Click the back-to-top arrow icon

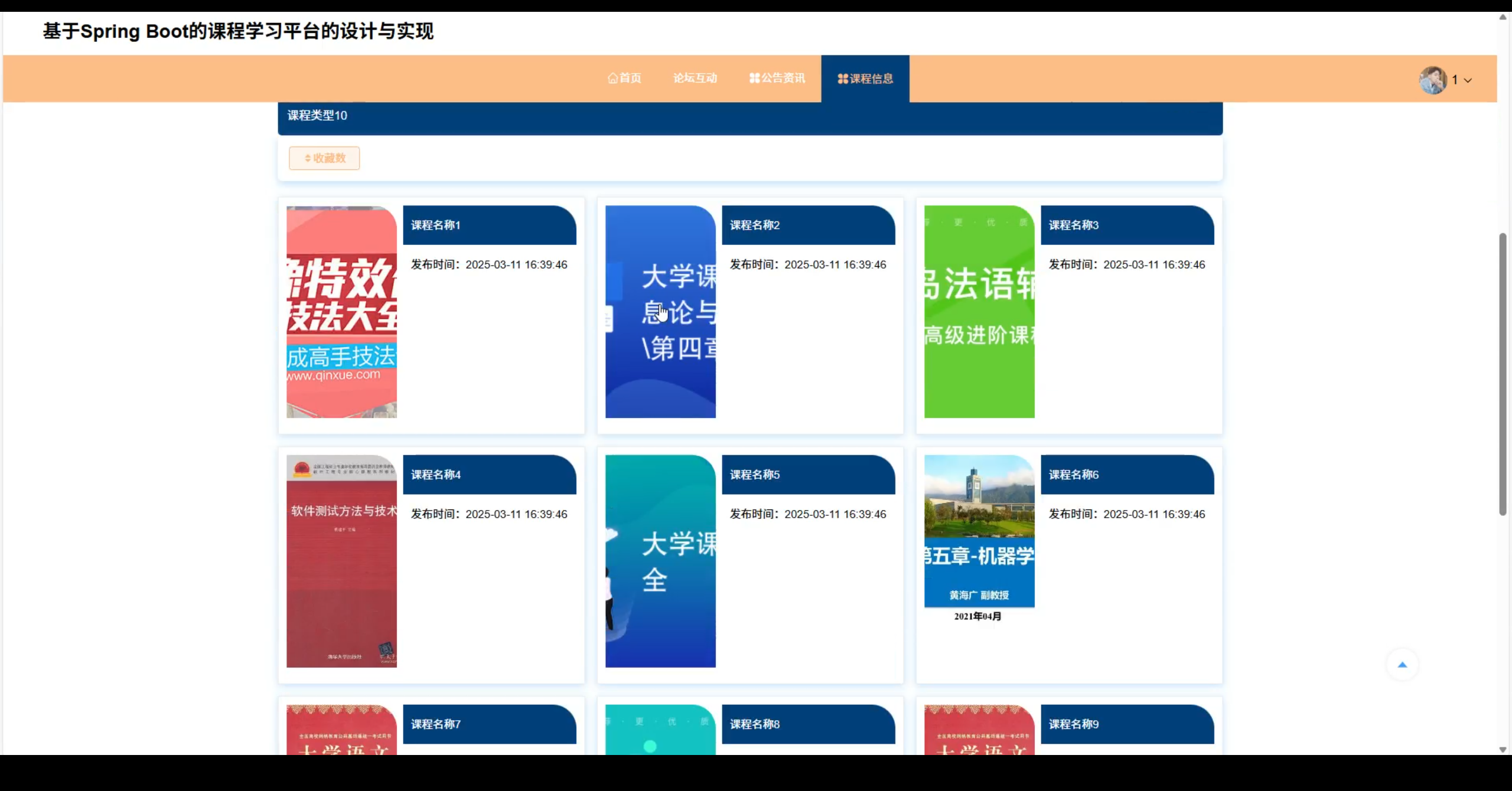point(1402,665)
